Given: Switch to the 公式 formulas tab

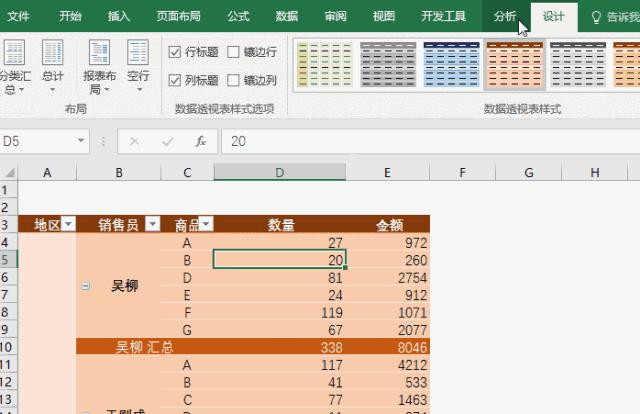Looking at the screenshot, I should 238,16.
